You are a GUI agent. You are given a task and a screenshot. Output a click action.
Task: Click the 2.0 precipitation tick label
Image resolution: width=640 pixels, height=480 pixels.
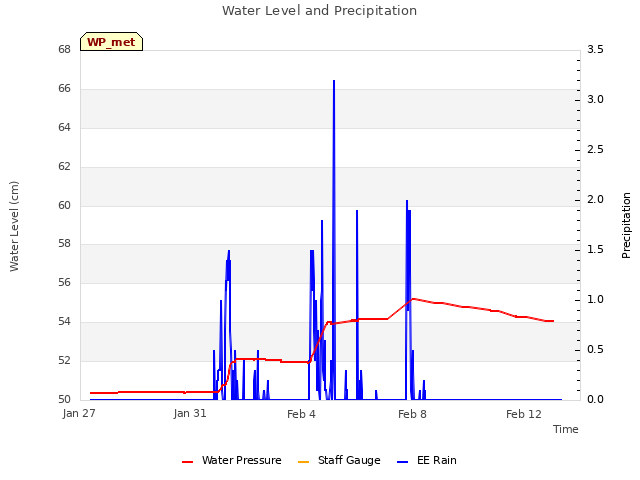tap(595, 200)
